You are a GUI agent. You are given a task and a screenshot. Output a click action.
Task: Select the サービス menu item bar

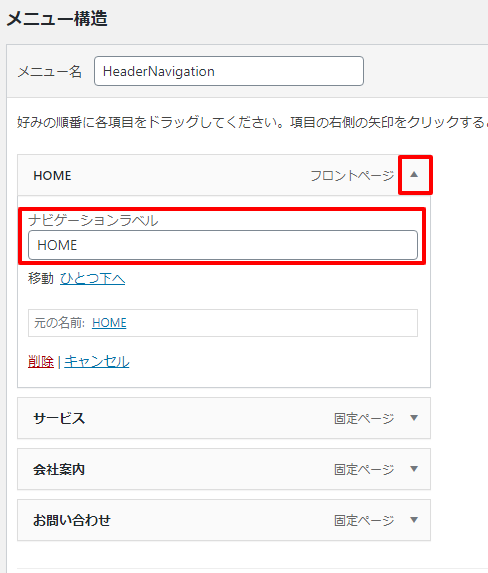pos(224,418)
